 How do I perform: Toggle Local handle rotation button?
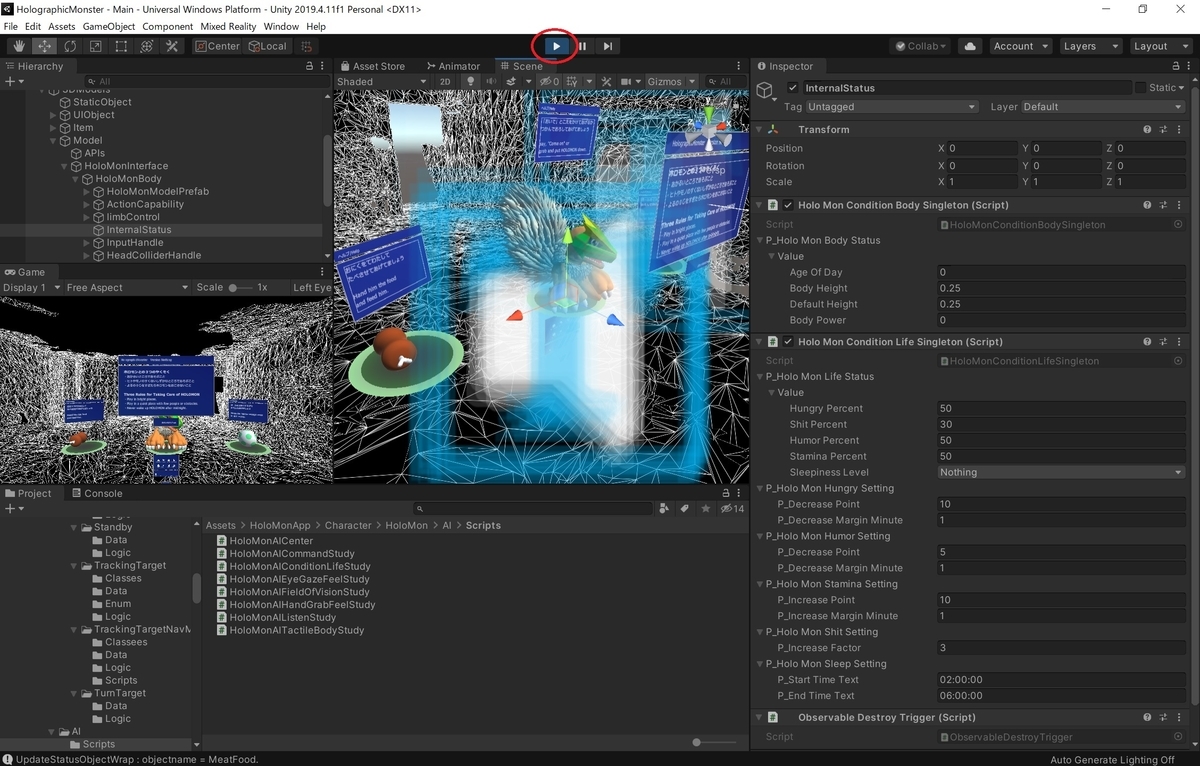tap(267, 46)
